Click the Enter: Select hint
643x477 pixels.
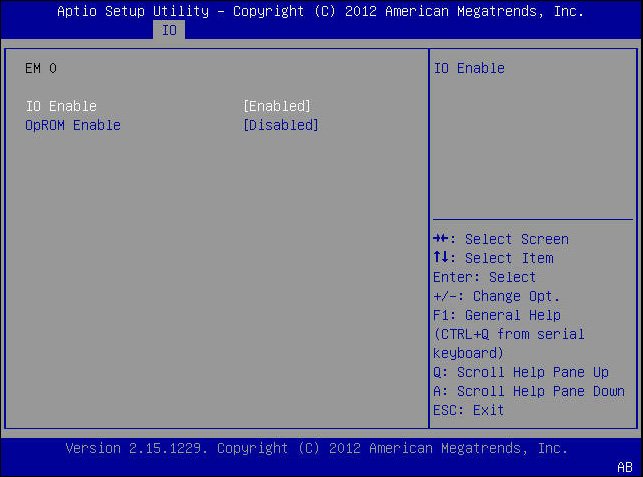[484, 277]
